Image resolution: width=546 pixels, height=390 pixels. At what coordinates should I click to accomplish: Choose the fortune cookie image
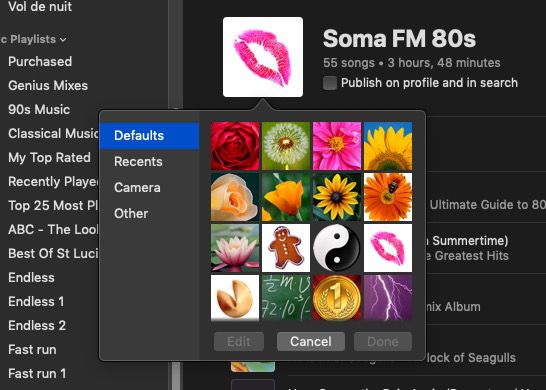(x=235, y=298)
